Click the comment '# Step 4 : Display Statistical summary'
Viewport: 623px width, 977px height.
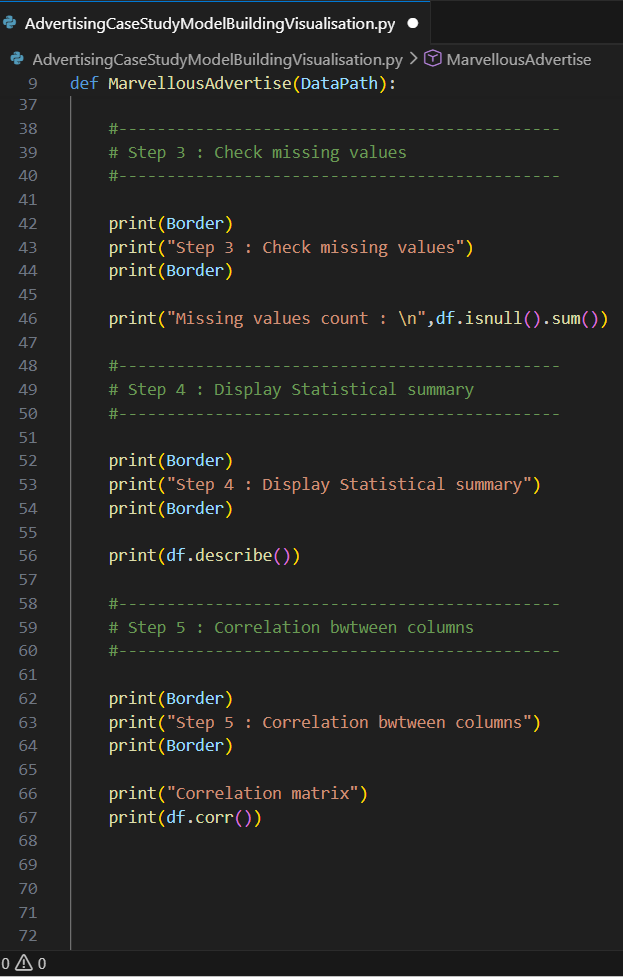291,389
